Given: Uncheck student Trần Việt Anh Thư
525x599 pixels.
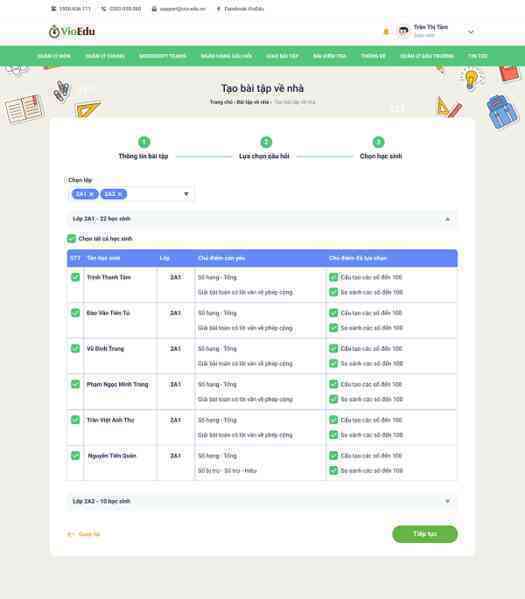Looking at the screenshot, I should [76, 420].
